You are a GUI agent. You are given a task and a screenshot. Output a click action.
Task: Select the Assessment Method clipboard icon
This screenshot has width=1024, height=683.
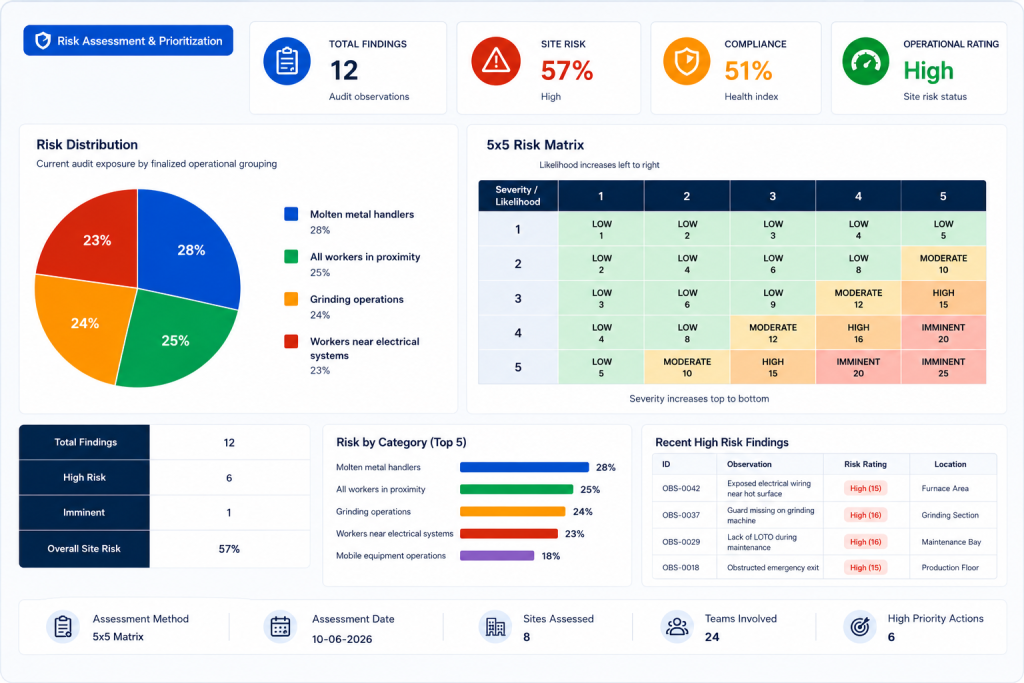pyautogui.click(x=63, y=627)
